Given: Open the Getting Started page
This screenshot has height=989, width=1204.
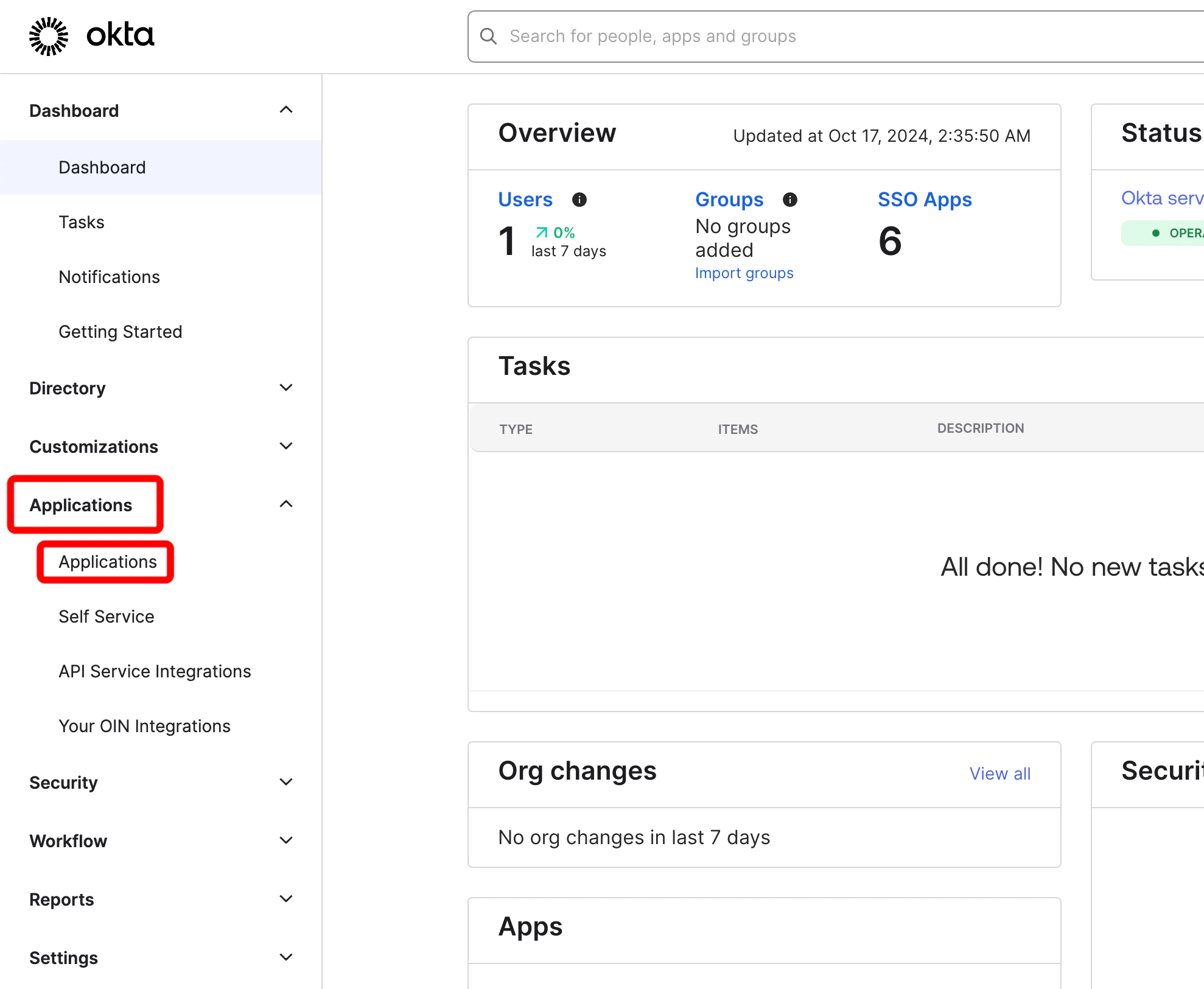Looking at the screenshot, I should (120, 332).
